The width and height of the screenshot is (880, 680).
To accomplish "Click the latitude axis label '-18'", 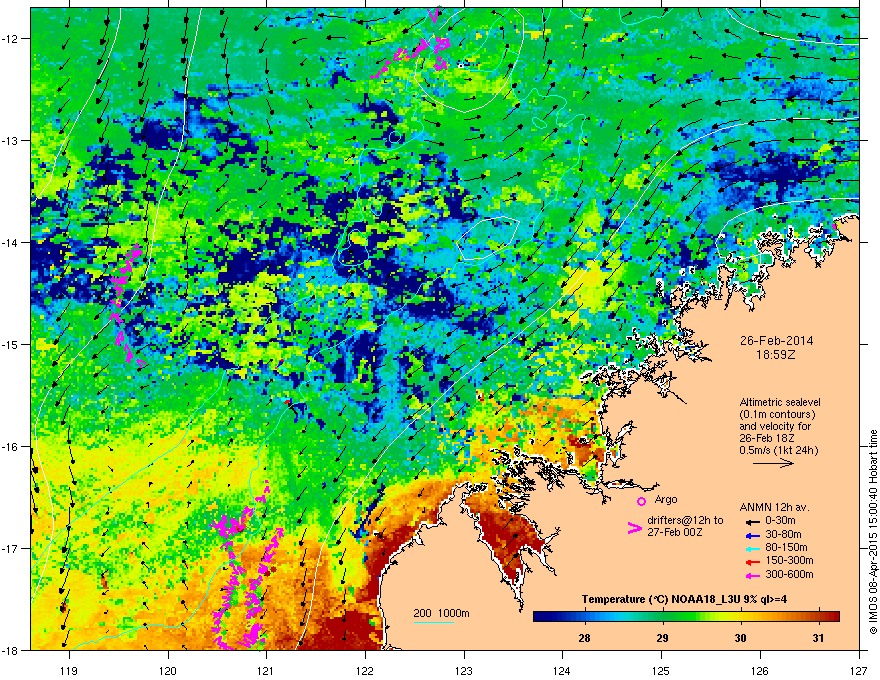I will coord(11,650).
